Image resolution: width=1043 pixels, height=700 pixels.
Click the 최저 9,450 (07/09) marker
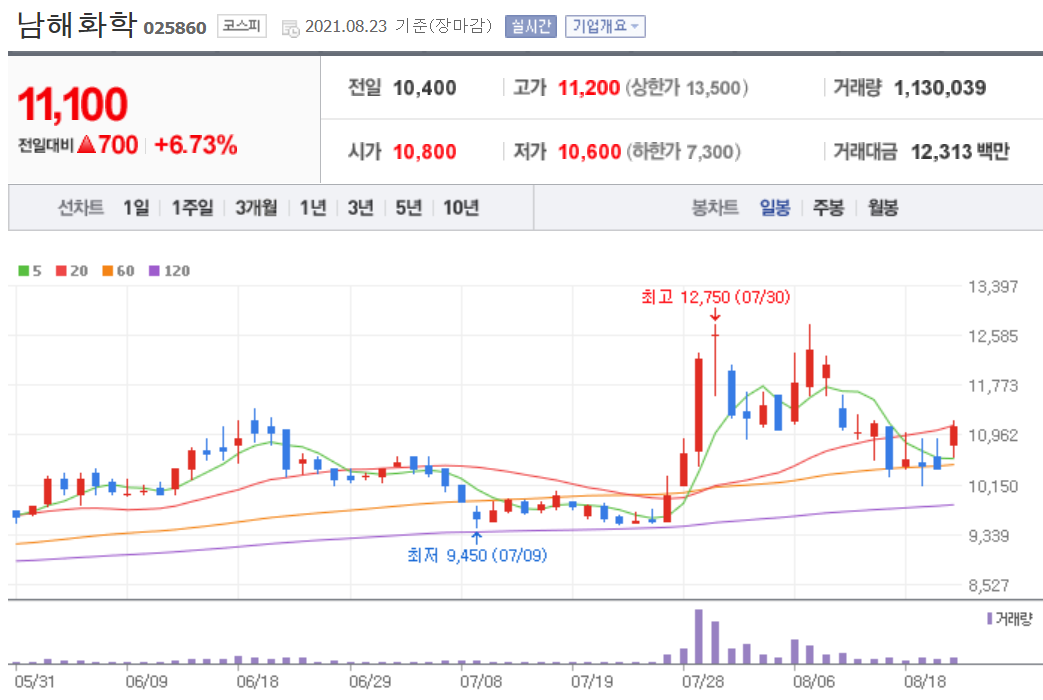[x=477, y=555]
